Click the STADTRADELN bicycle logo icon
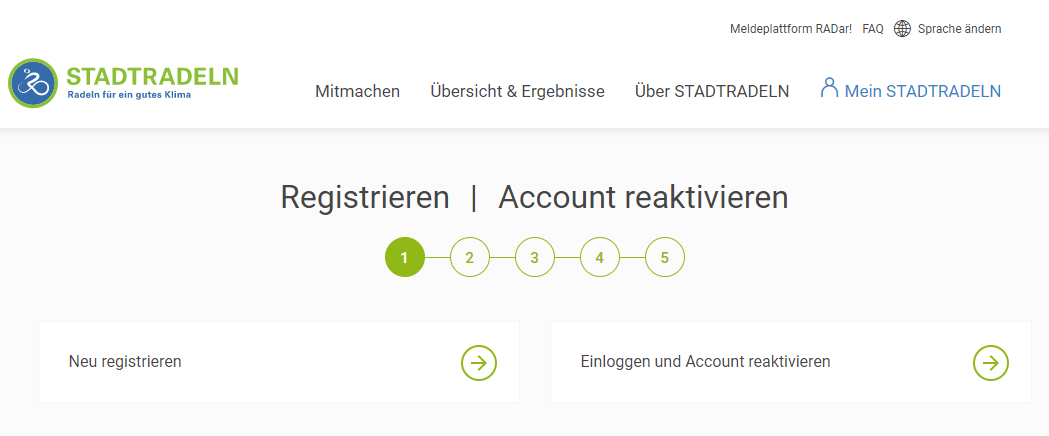Screen dimensions: 1049x436 coord(33,83)
